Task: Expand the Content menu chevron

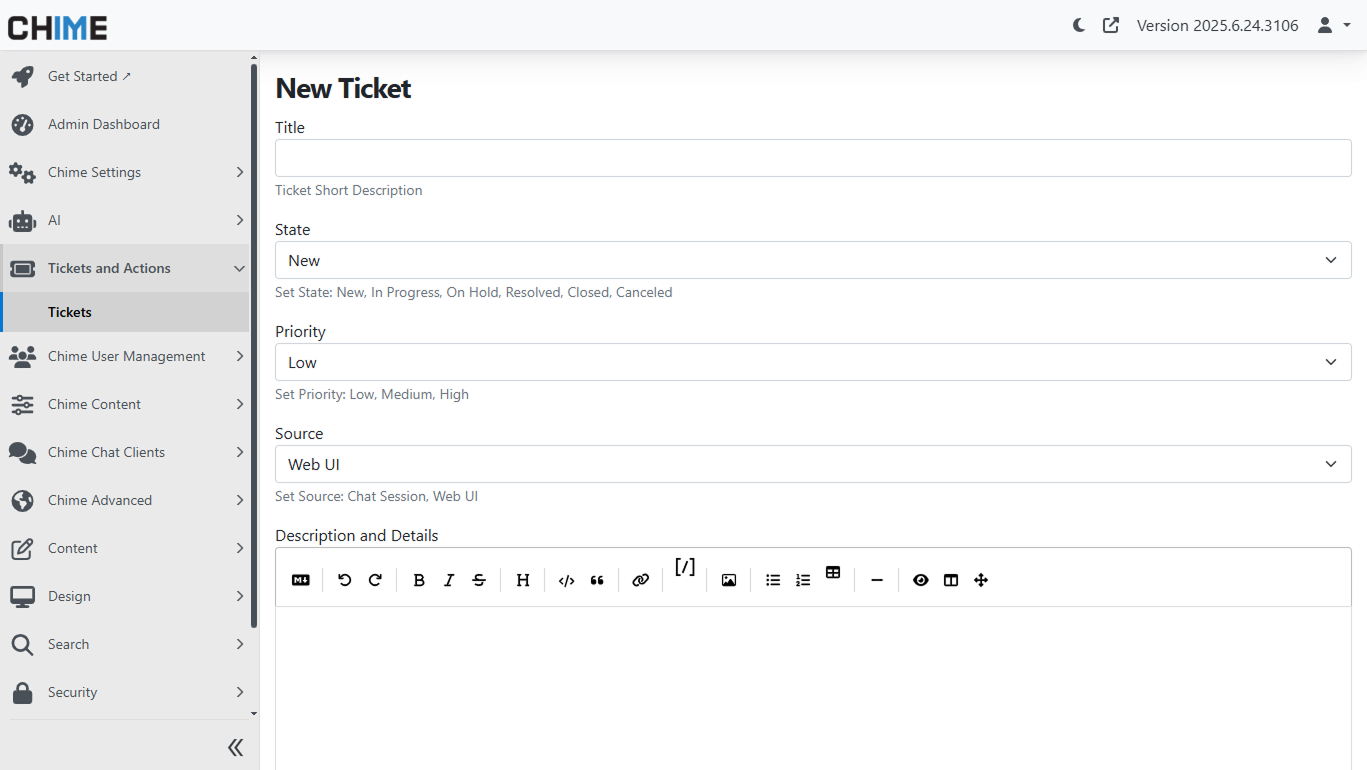Action: [240, 548]
